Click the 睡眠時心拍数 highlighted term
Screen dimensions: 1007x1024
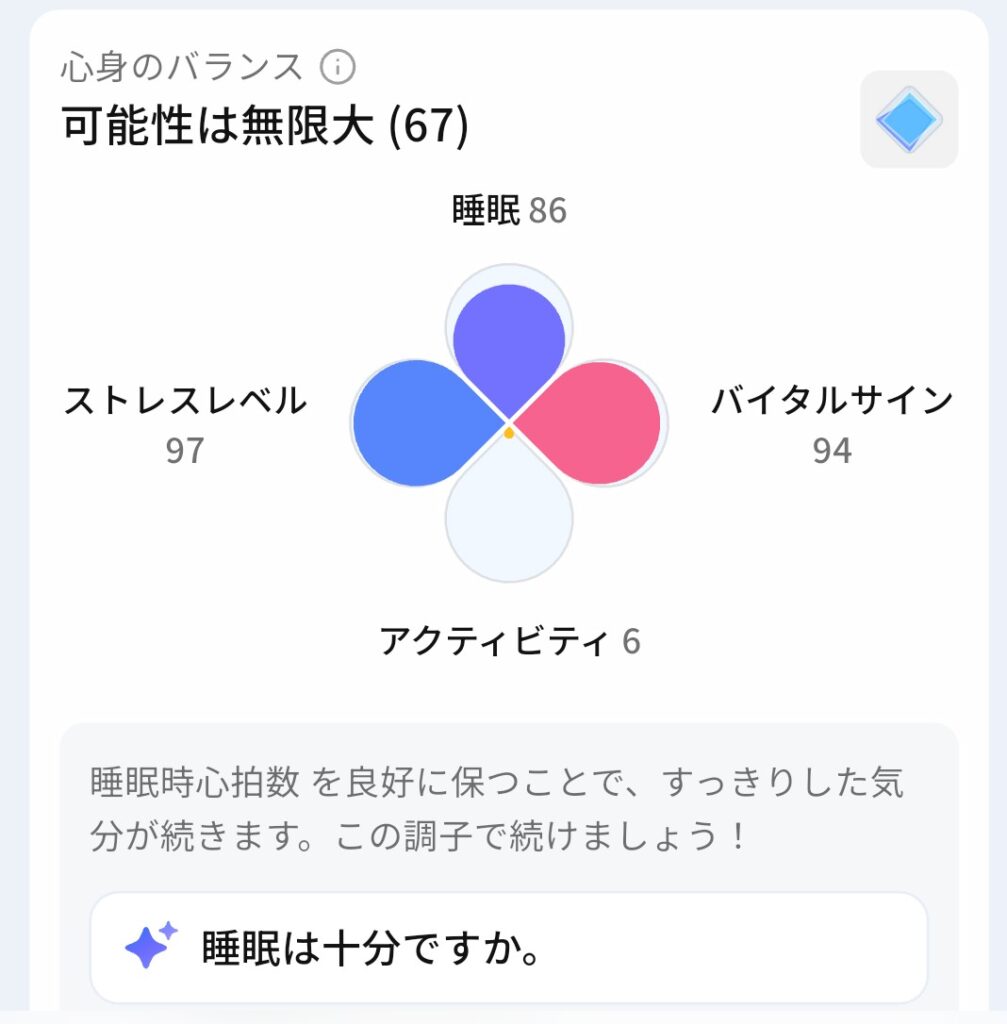(x=194, y=782)
